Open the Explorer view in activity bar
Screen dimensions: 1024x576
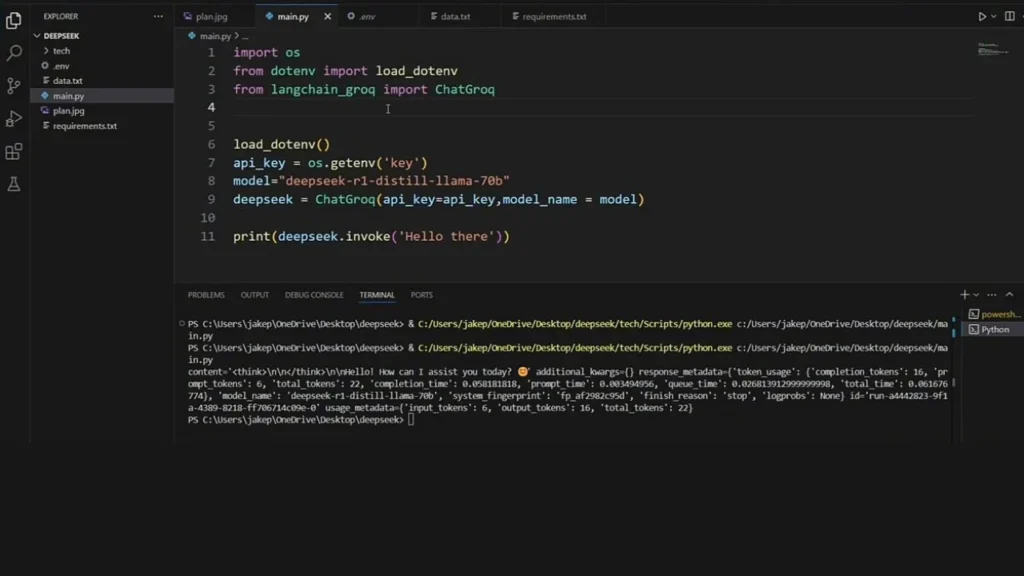pyautogui.click(x=14, y=21)
